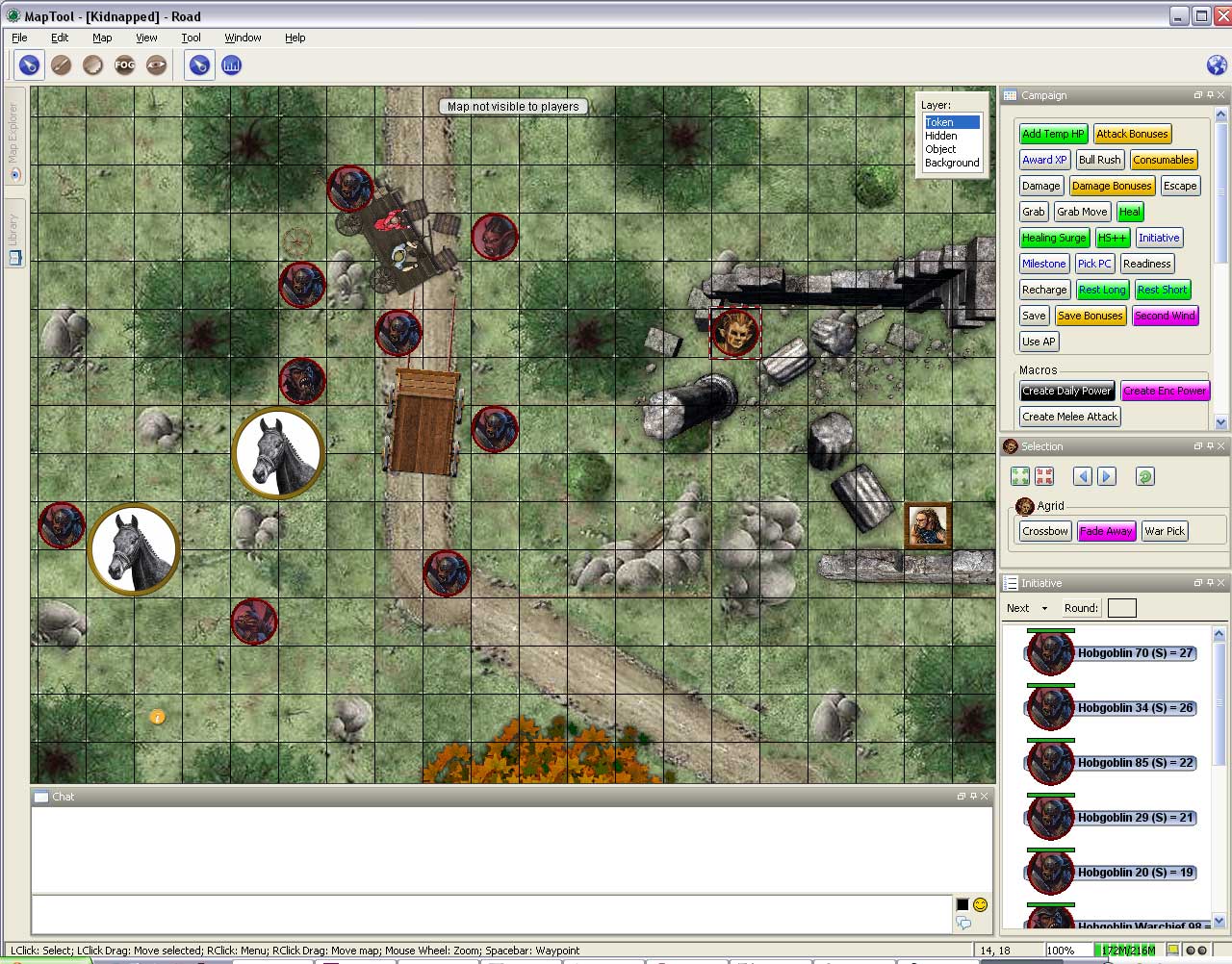Select Hobgoblin 85 in initiative list

[1112, 763]
